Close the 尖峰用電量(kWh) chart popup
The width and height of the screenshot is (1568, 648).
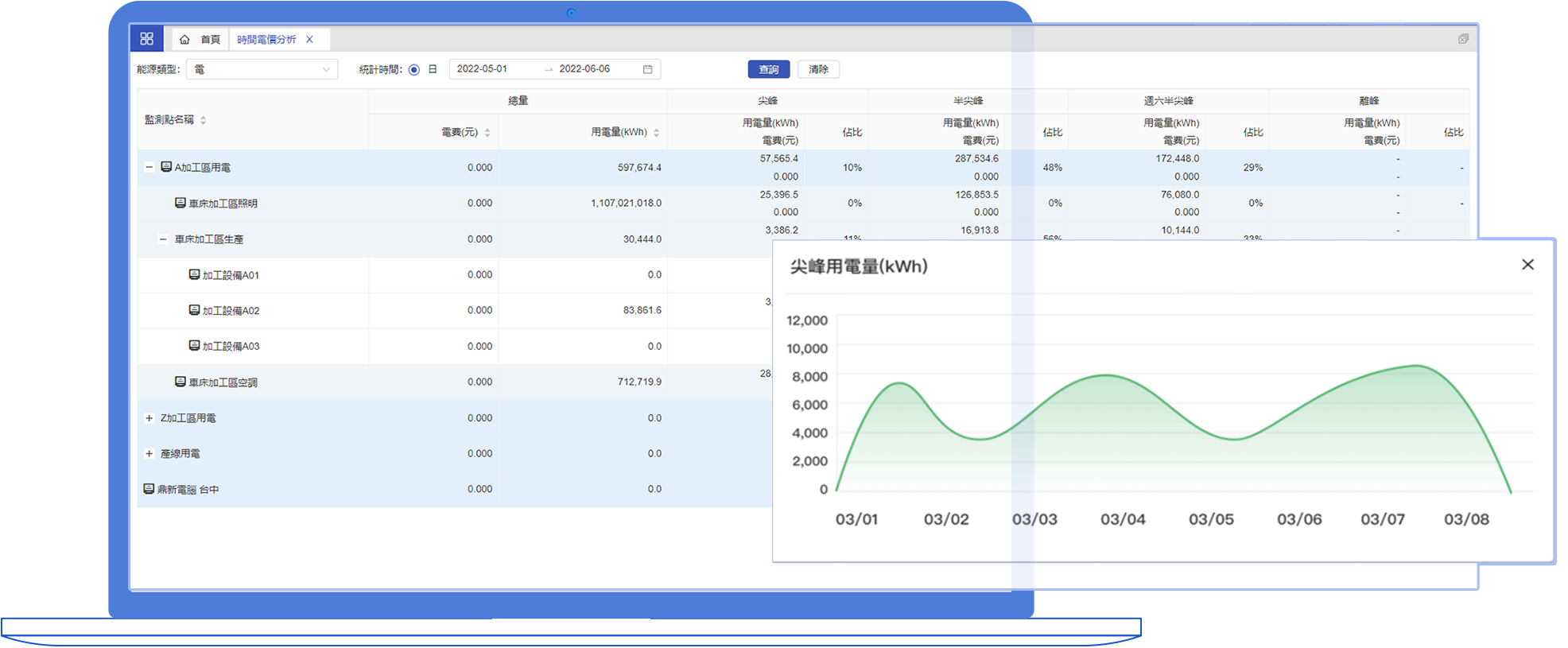1527,265
